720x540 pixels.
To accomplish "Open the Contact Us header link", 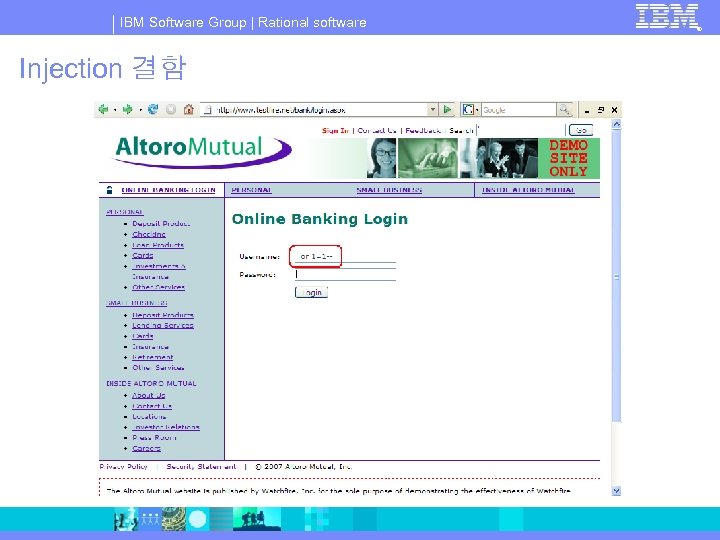I will click(377, 130).
